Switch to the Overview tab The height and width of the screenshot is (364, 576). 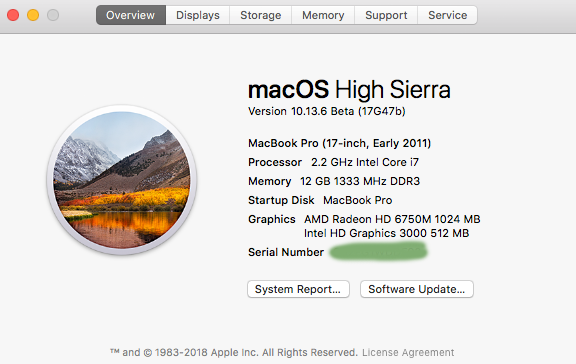131,15
